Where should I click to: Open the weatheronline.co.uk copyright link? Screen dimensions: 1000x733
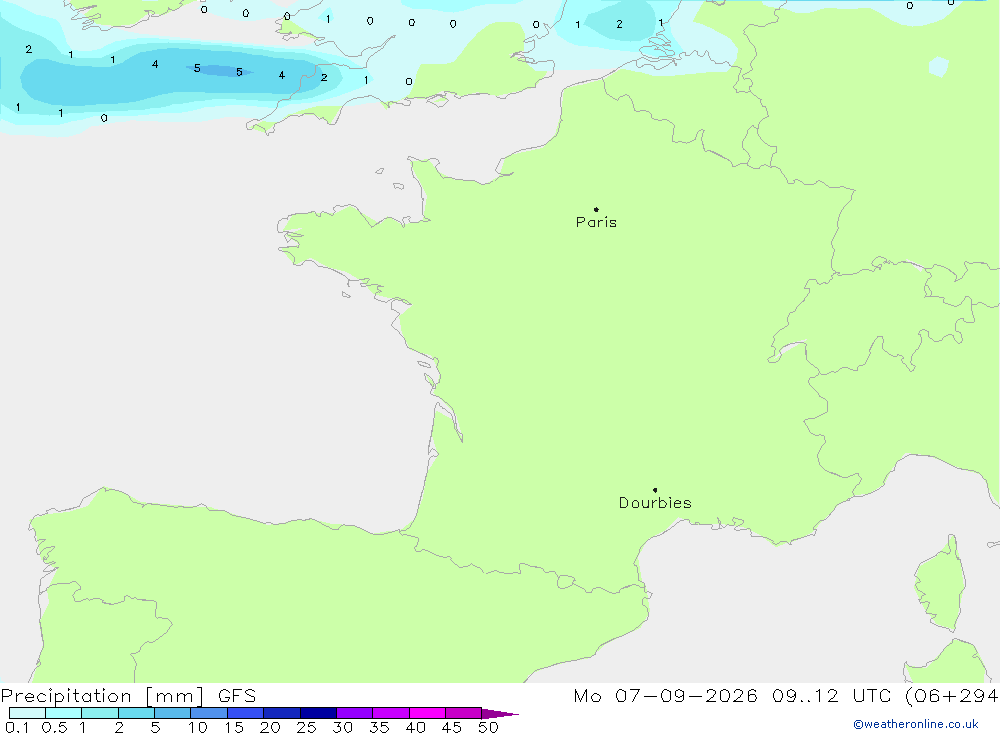pos(916,724)
